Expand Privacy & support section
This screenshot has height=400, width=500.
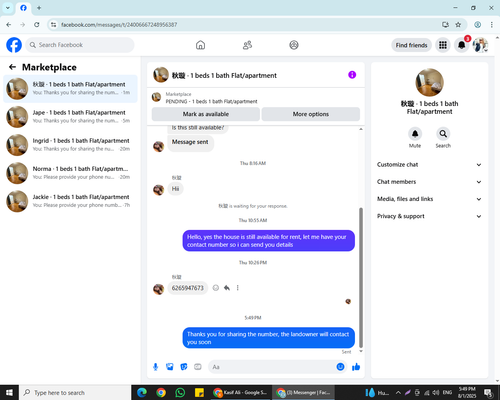pos(429,216)
